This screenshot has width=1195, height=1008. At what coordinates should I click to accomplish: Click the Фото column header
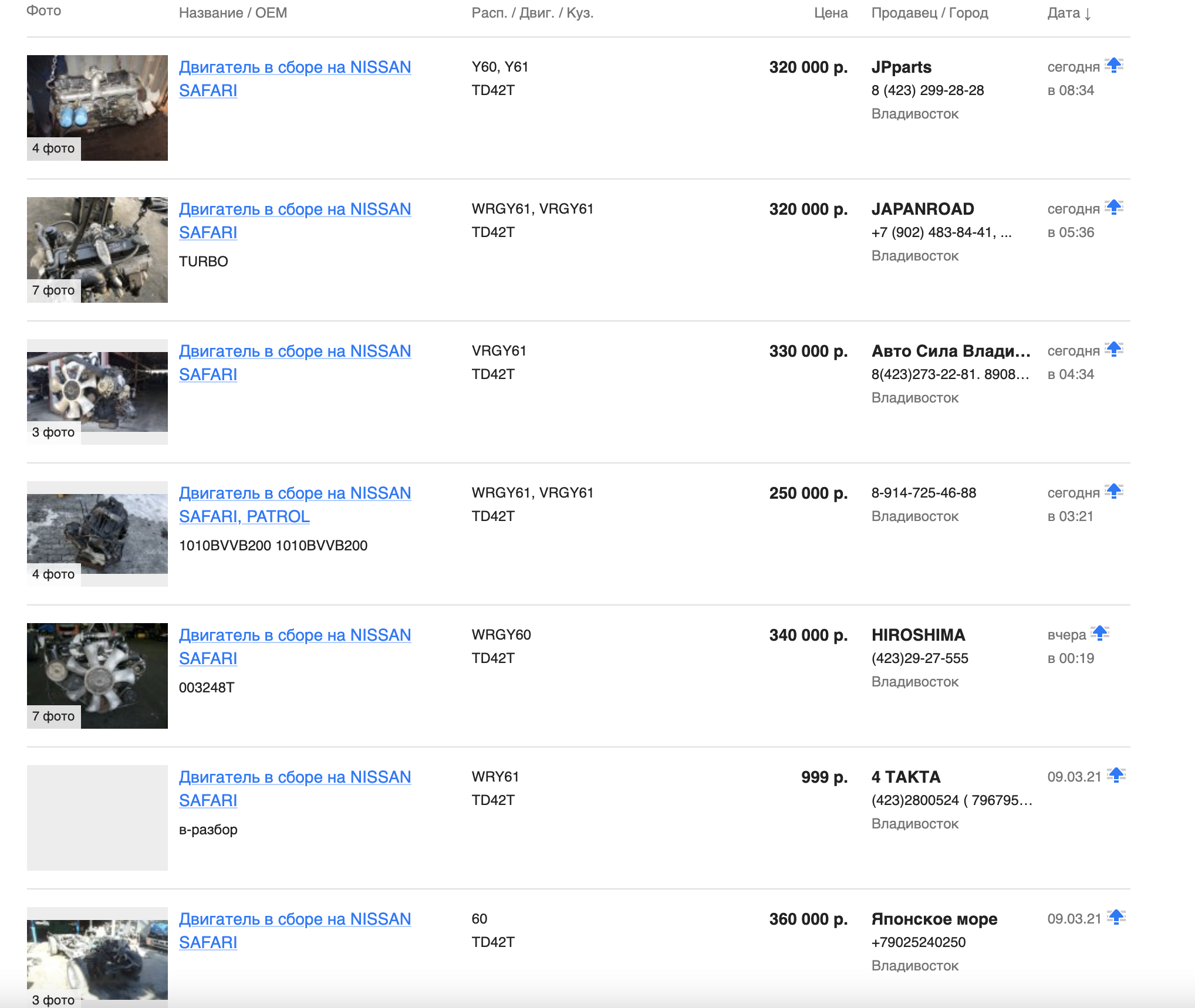pyautogui.click(x=44, y=11)
